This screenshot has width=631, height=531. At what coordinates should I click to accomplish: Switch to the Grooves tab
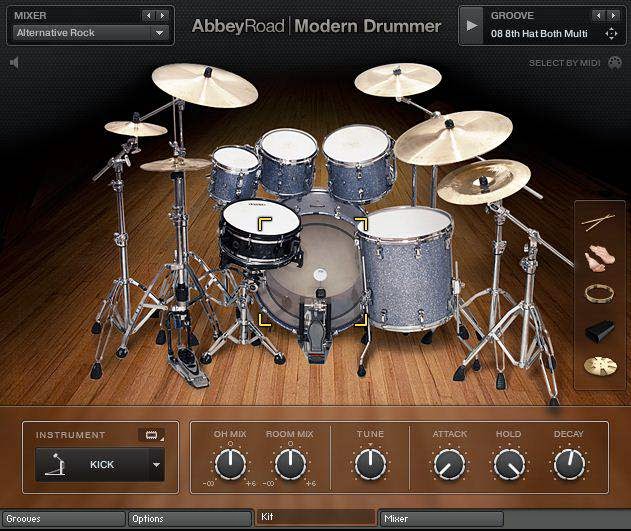pos(63,519)
